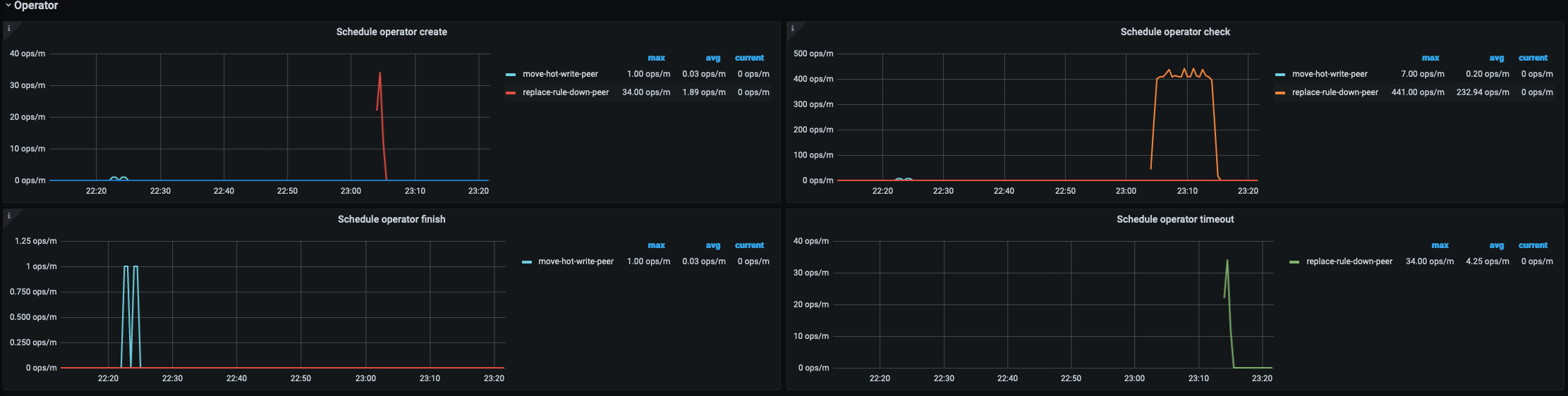This screenshot has height=396, width=1568.
Task: Click red replace-rule-down-peer swatch in create legend
Action: (x=511, y=92)
